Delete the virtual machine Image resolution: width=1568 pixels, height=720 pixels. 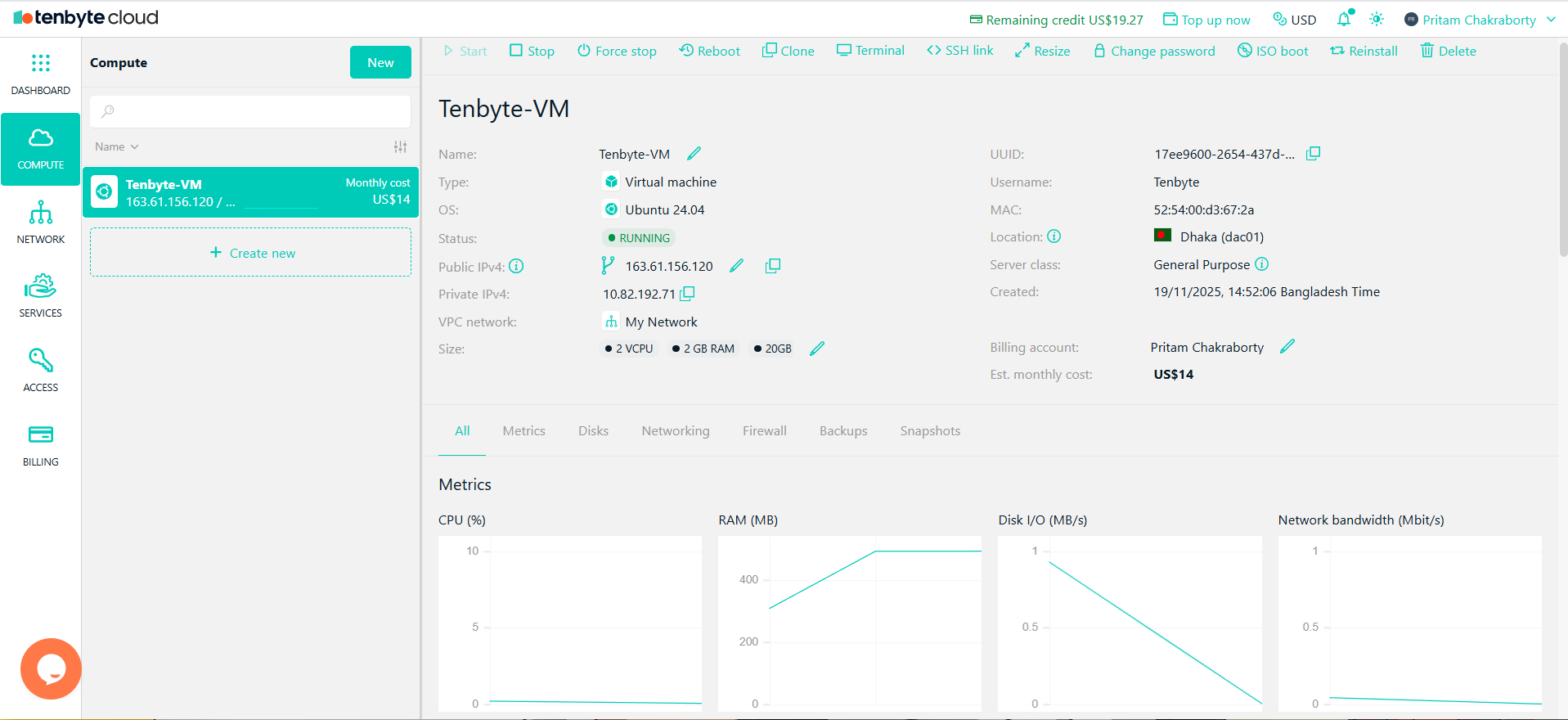point(1448,51)
